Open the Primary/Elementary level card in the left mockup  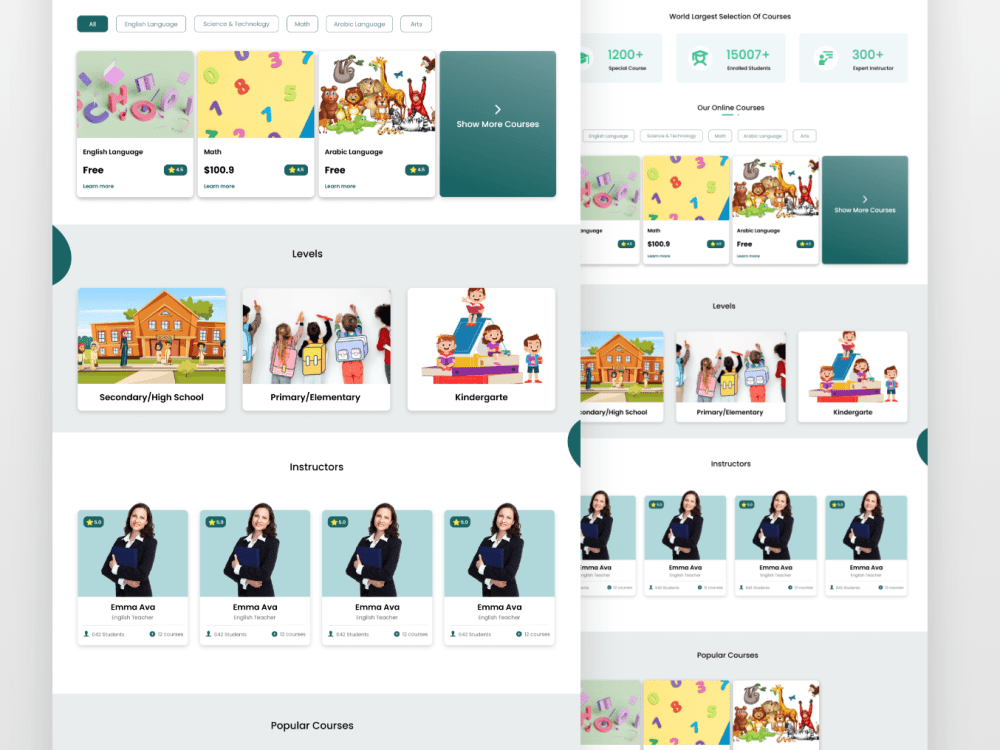(316, 349)
